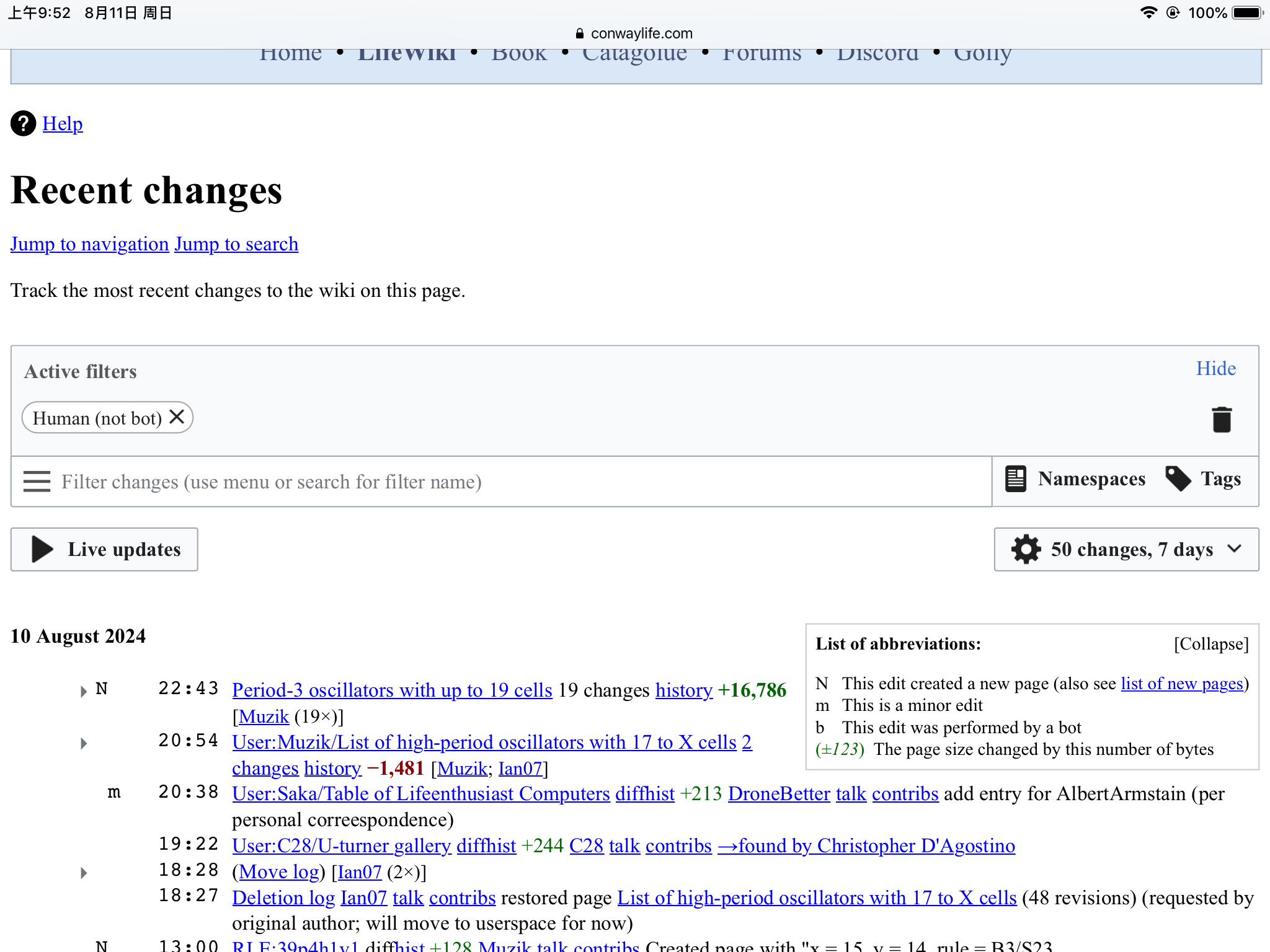Viewport: 1270px width, 952px height.
Task: Click the battery status icon
Action: click(1248, 12)
